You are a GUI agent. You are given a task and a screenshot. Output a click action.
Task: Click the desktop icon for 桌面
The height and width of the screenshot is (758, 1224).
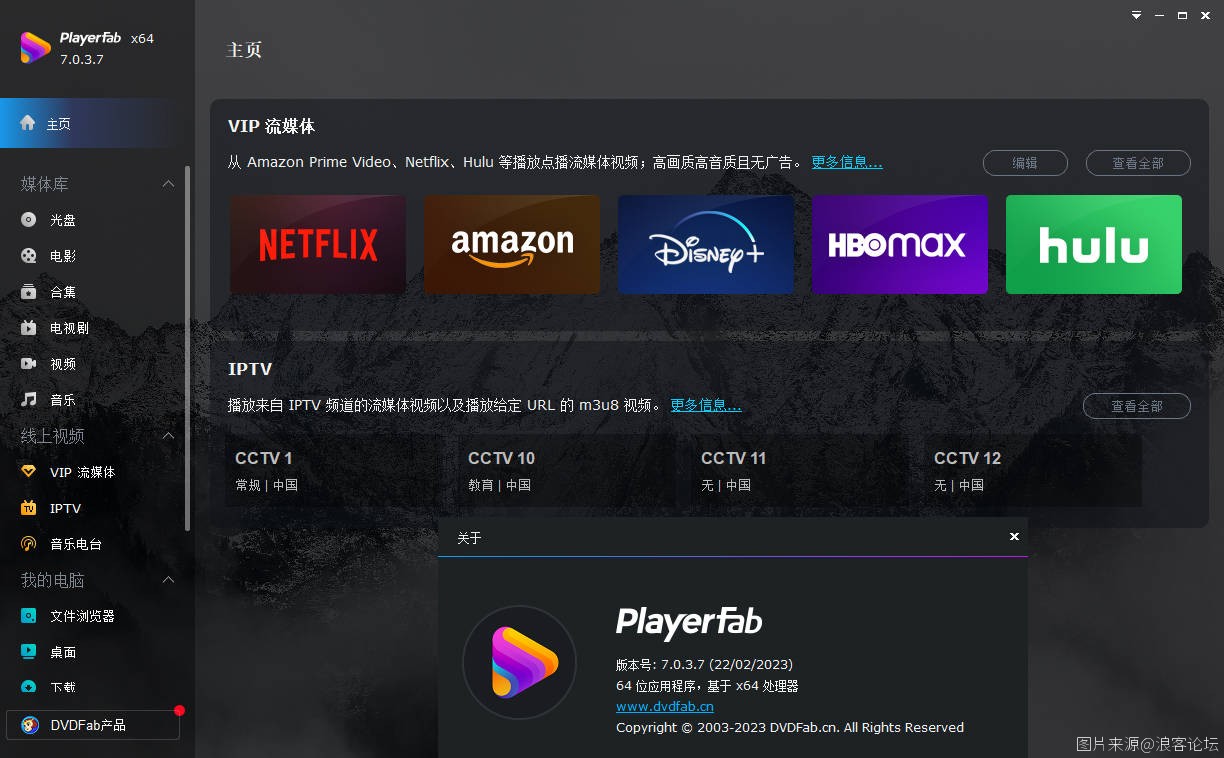(29, 652)
